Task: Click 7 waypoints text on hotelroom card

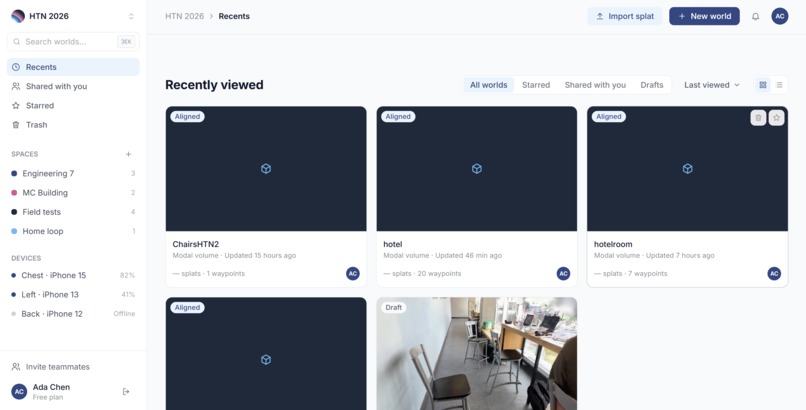Action: tap(648, 273)
